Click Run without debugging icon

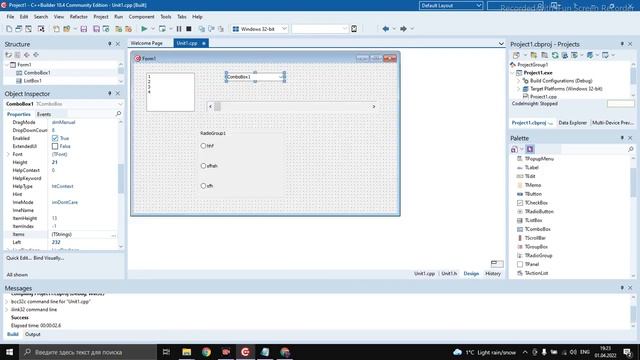(x=162, y=29)
